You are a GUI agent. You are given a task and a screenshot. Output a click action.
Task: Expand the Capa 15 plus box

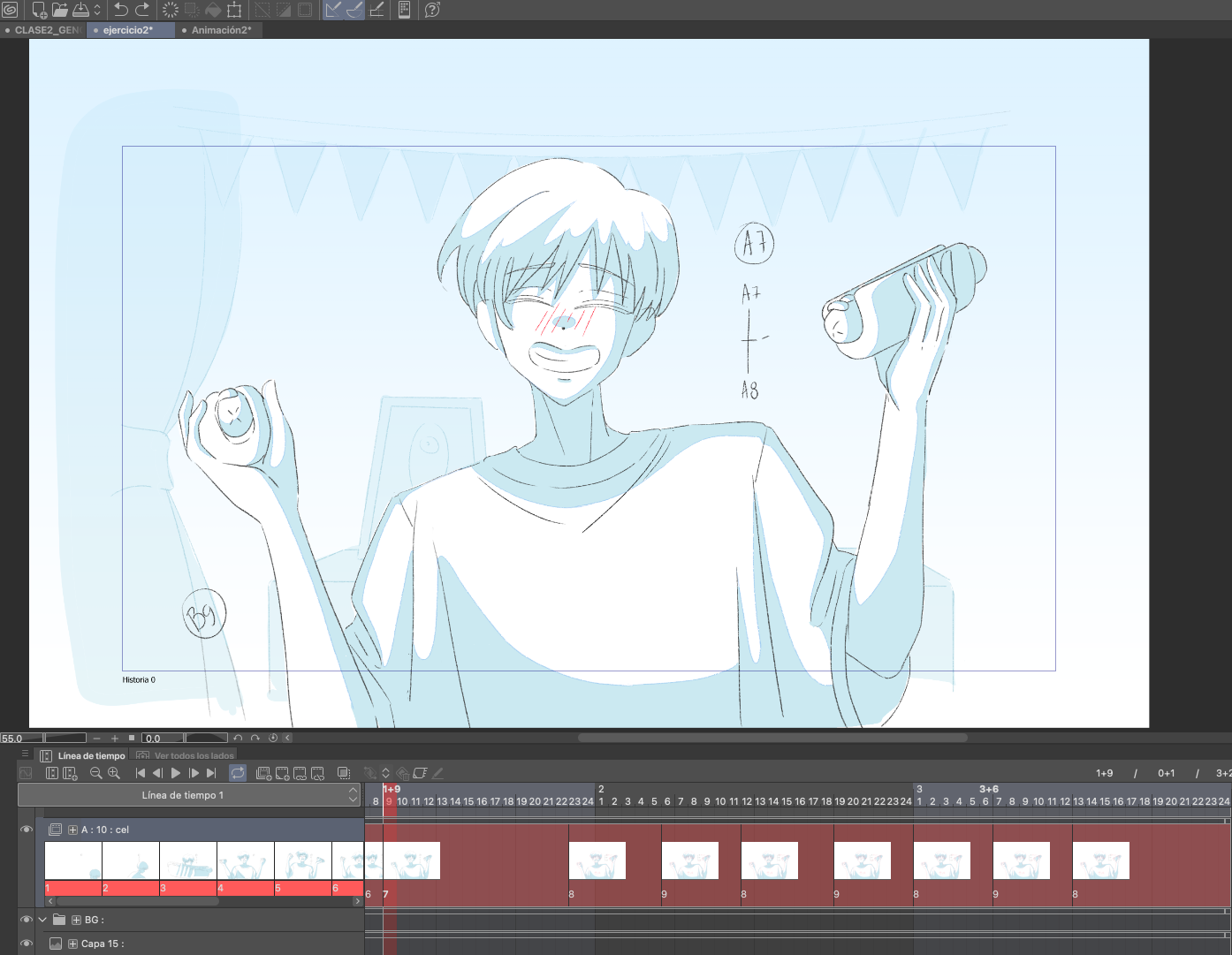72,944
